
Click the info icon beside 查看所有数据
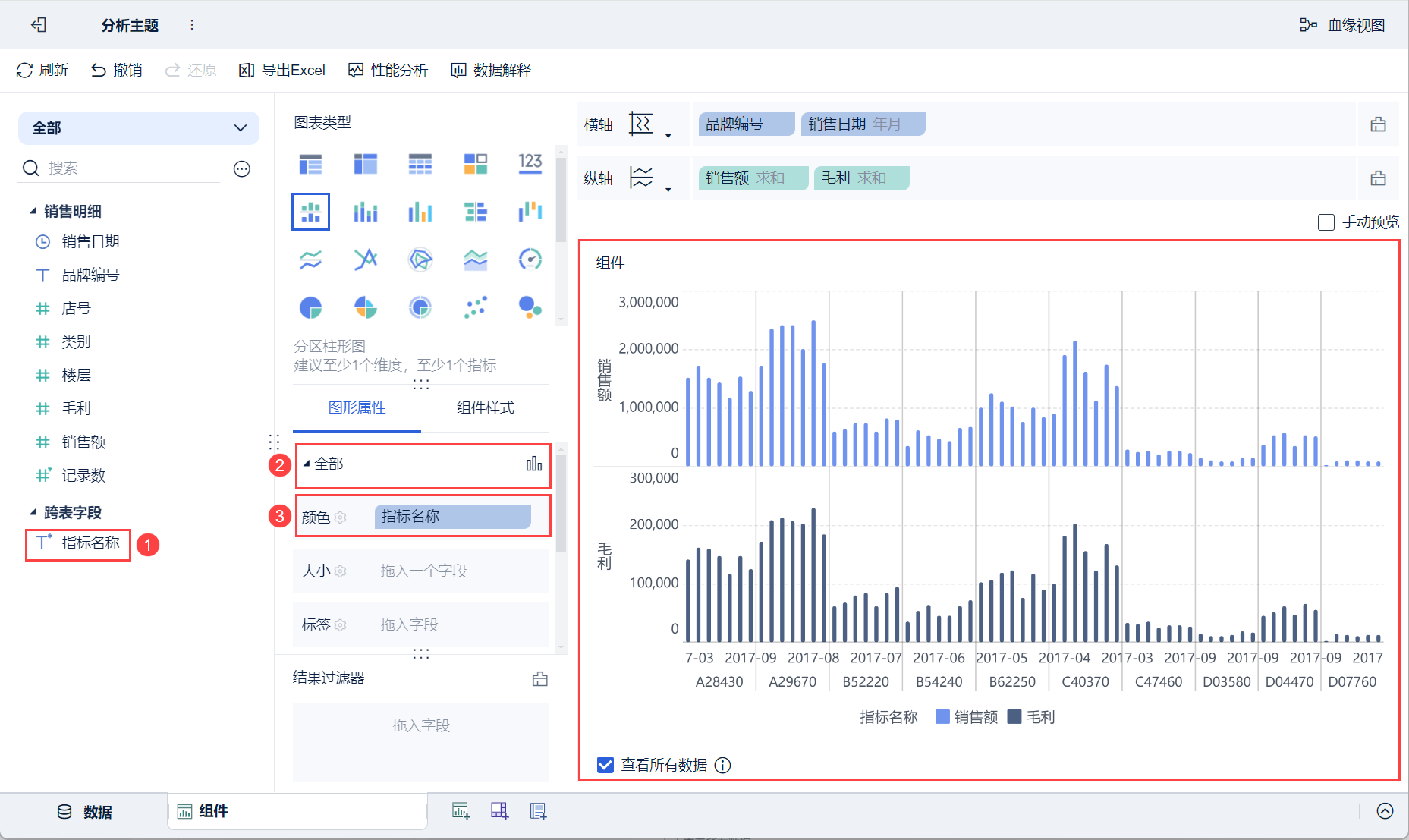pyautogui.click(x=723, y=765)
